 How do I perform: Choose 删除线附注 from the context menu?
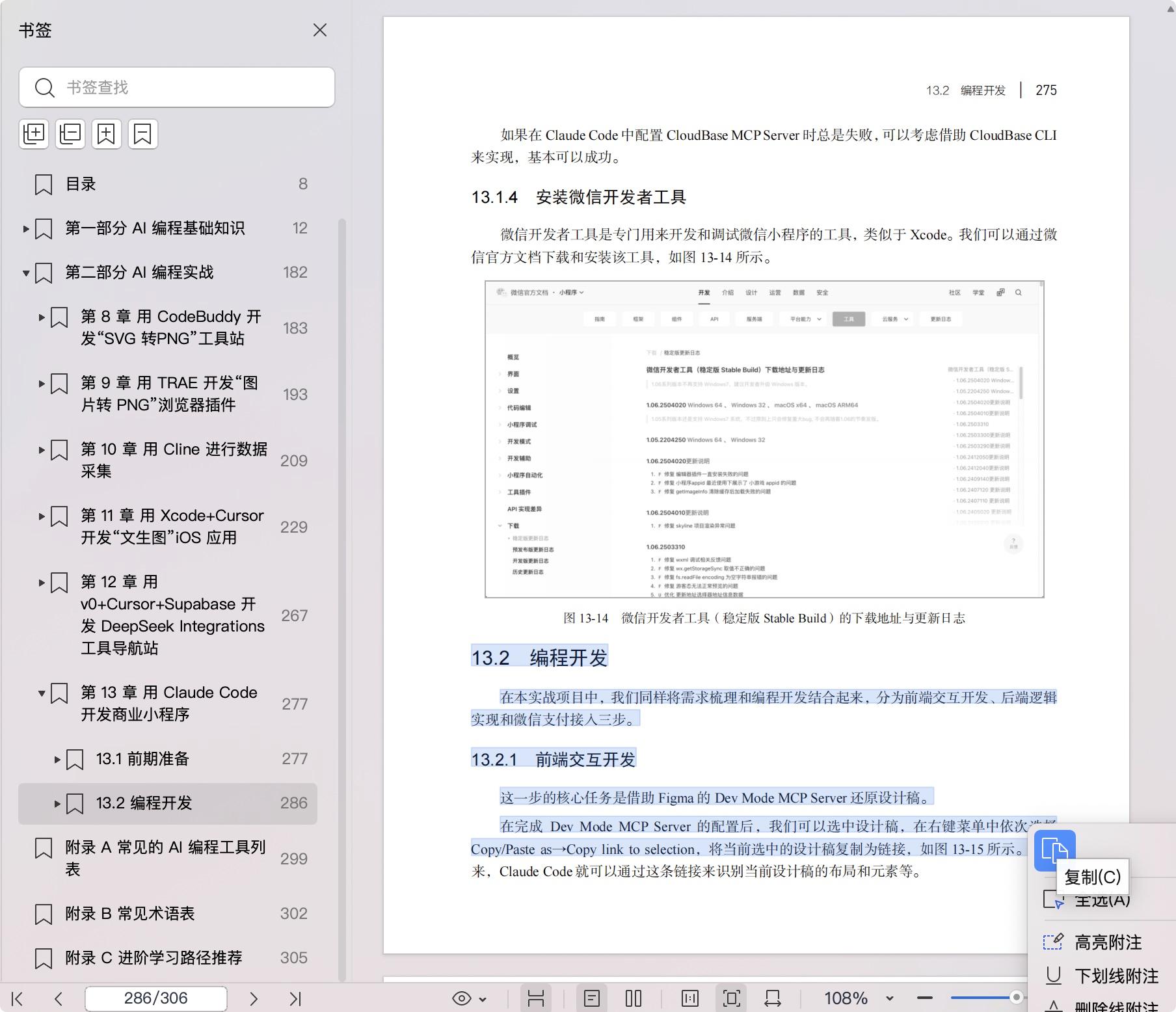click(x=1116, y=1007)
